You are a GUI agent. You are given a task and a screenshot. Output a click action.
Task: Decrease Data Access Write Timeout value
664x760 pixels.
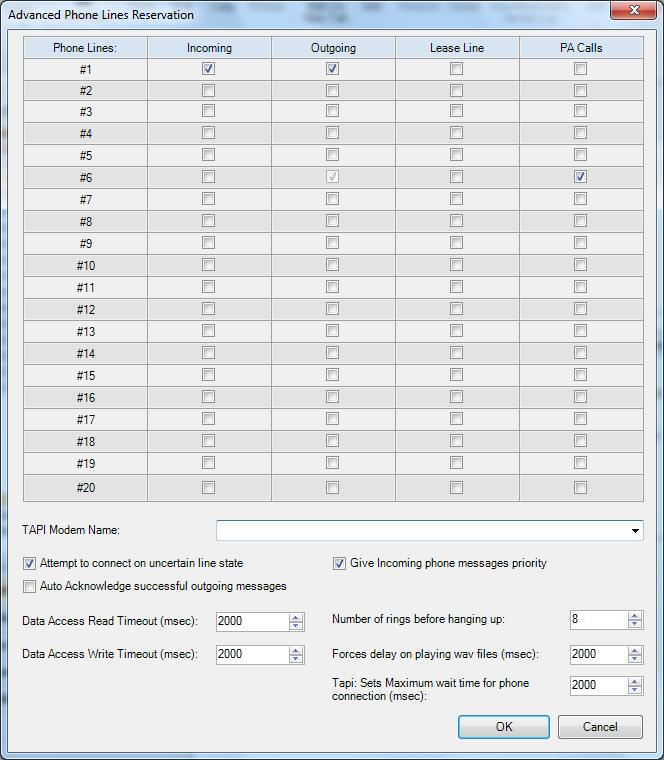[296, 659]
